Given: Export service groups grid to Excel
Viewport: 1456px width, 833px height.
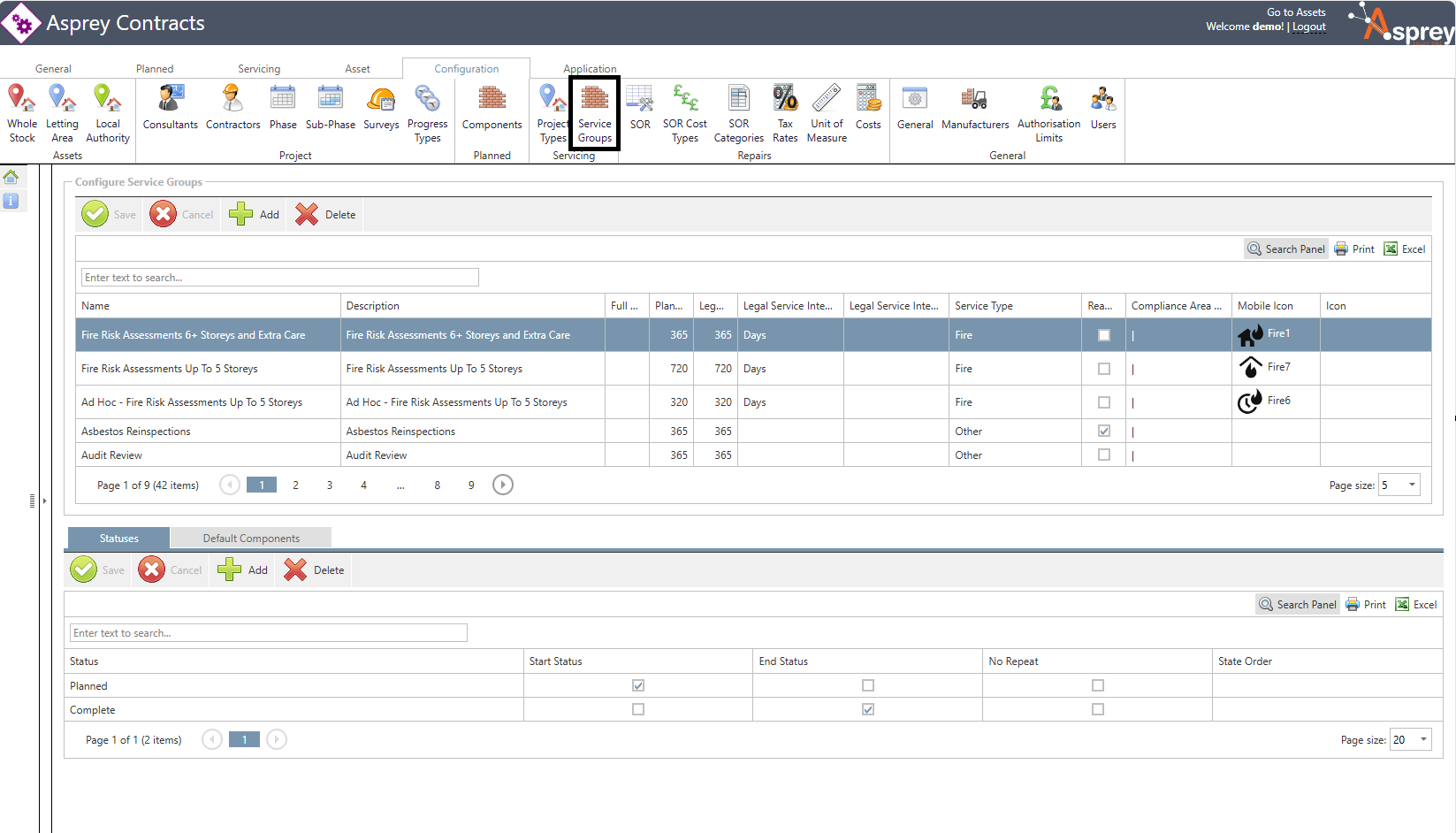Looking at the screenshot, I should coord(1405,249).
